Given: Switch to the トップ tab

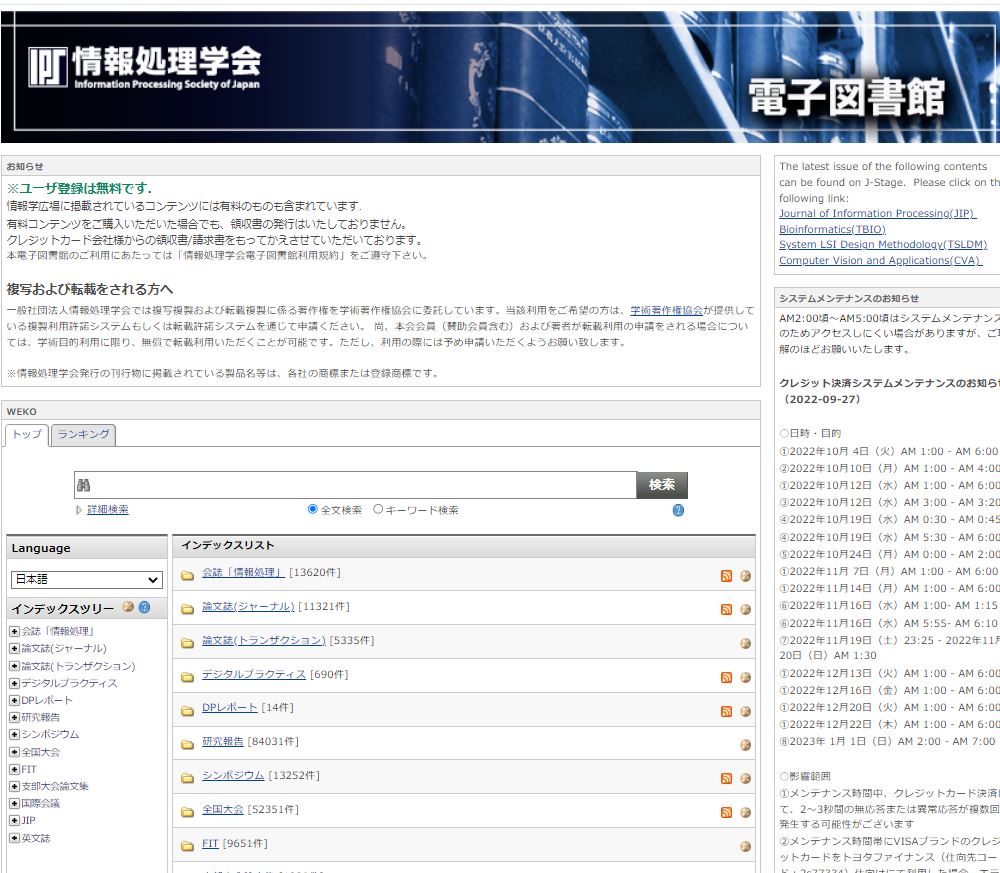Looking at the screenshot, I should pyautogui.click(x=27, y=435).
